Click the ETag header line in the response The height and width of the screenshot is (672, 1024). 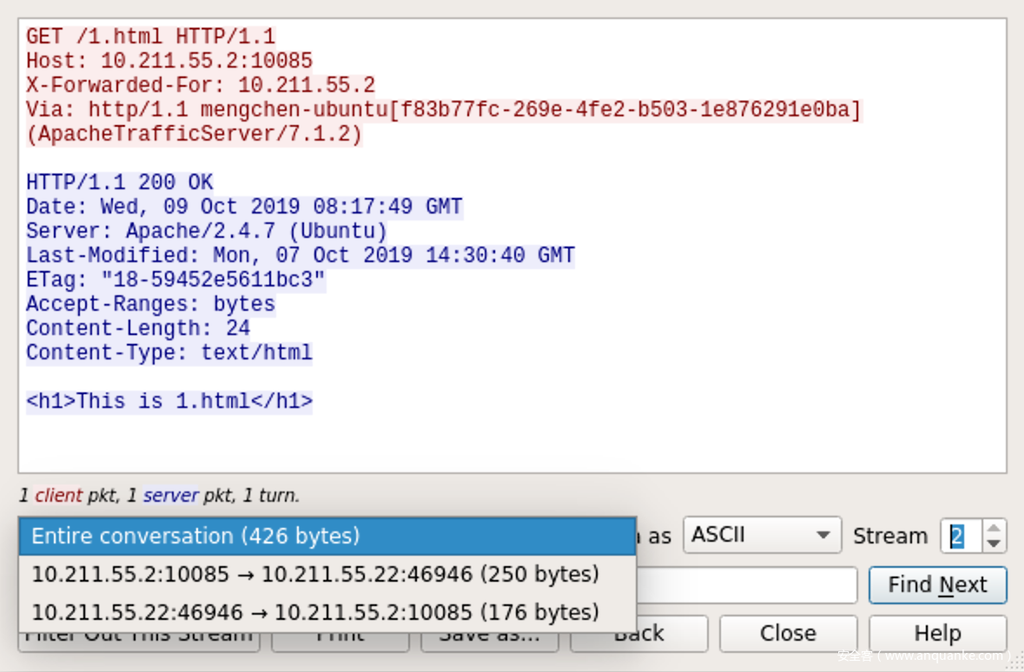tap(175, 280)
